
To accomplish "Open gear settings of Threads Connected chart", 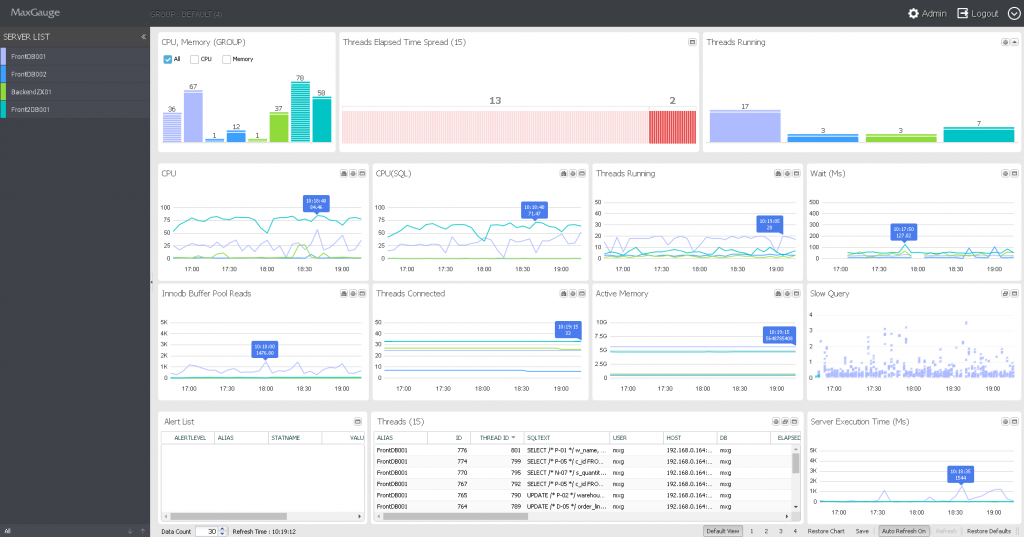I will coord(573,294).
